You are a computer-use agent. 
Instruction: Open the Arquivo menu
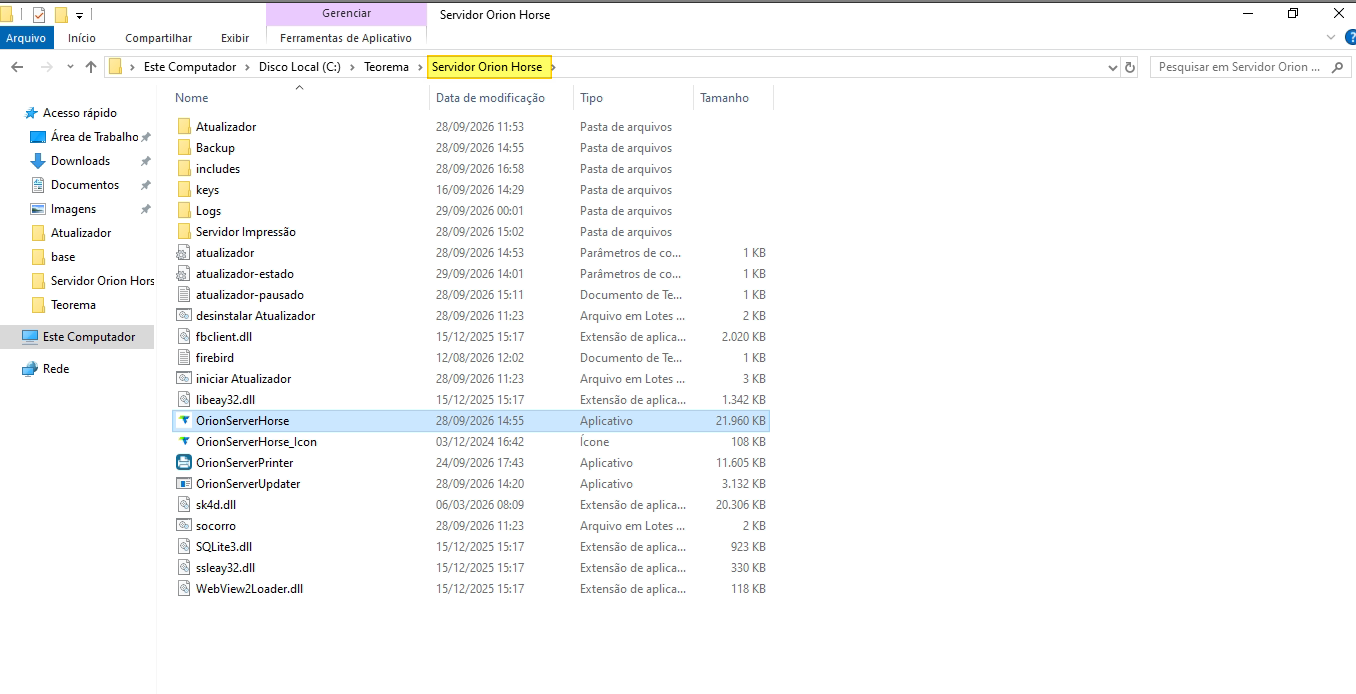click(27, 38)
